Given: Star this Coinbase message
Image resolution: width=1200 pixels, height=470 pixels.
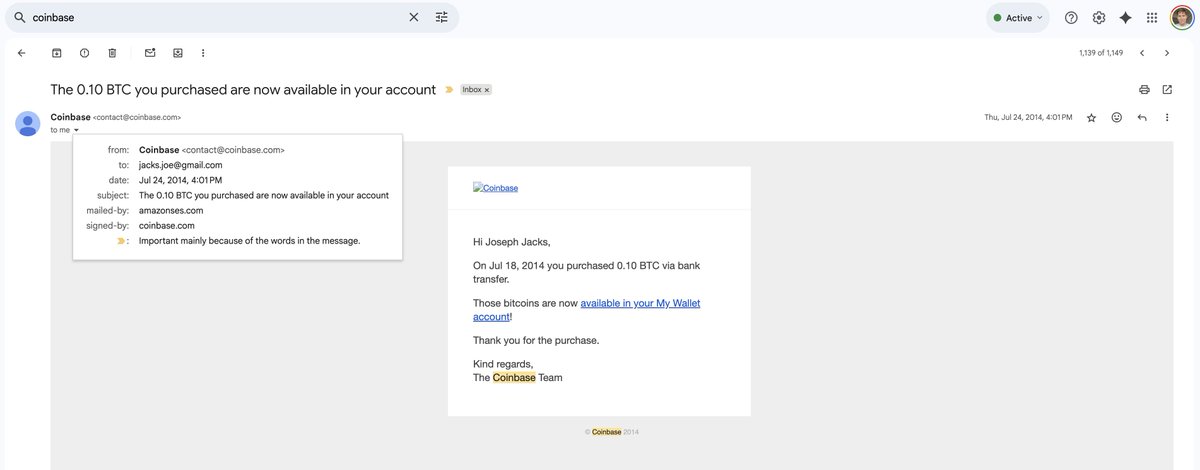Looking at the screenshot, I should pos(1091,117).
